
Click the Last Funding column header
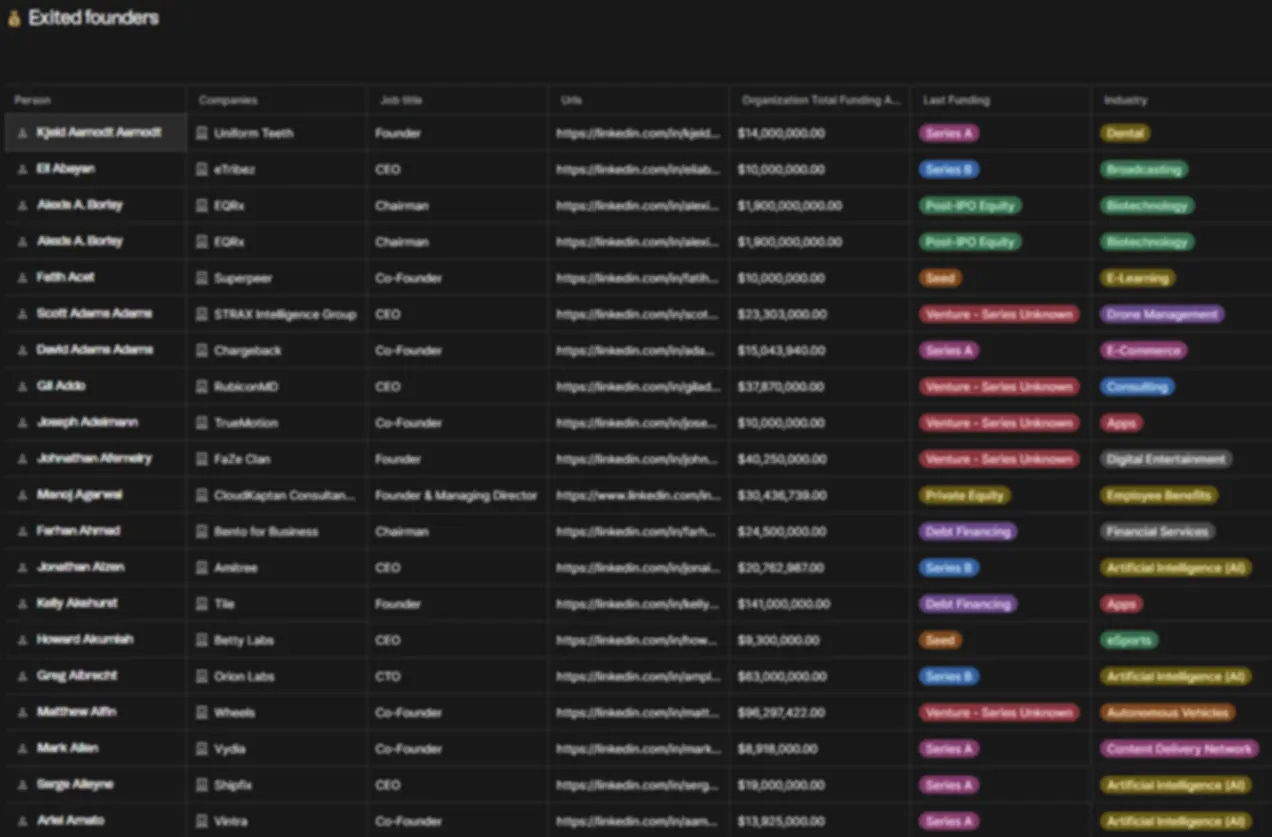[x=1001, y=100]
